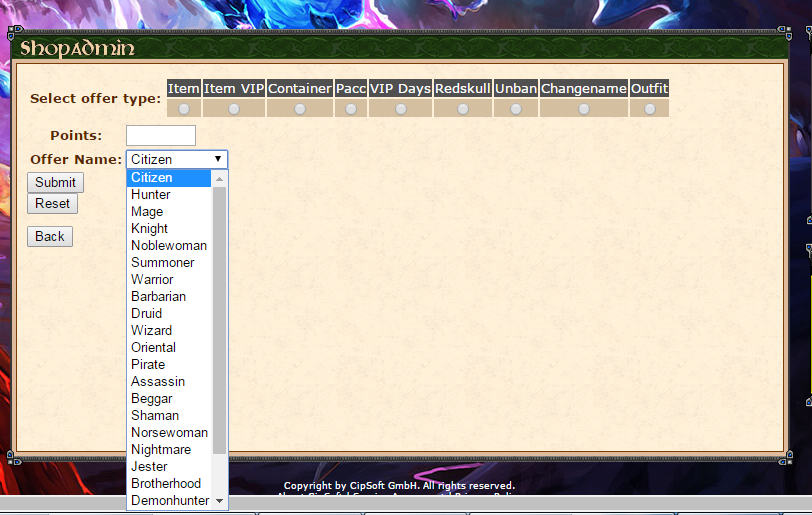
Task: Pick Citizen from the dropdown list
Action: (x=169, y=178)
